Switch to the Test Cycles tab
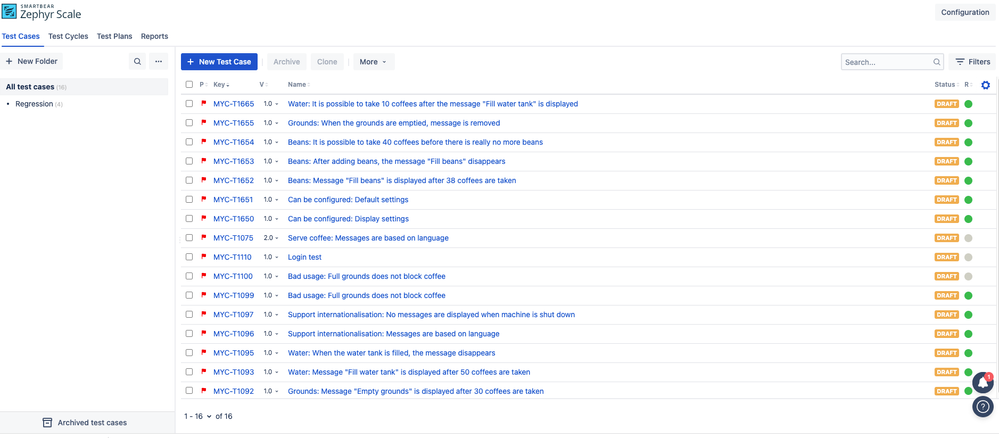This screenshot has width=999, height=438. (x=68, y=36)
